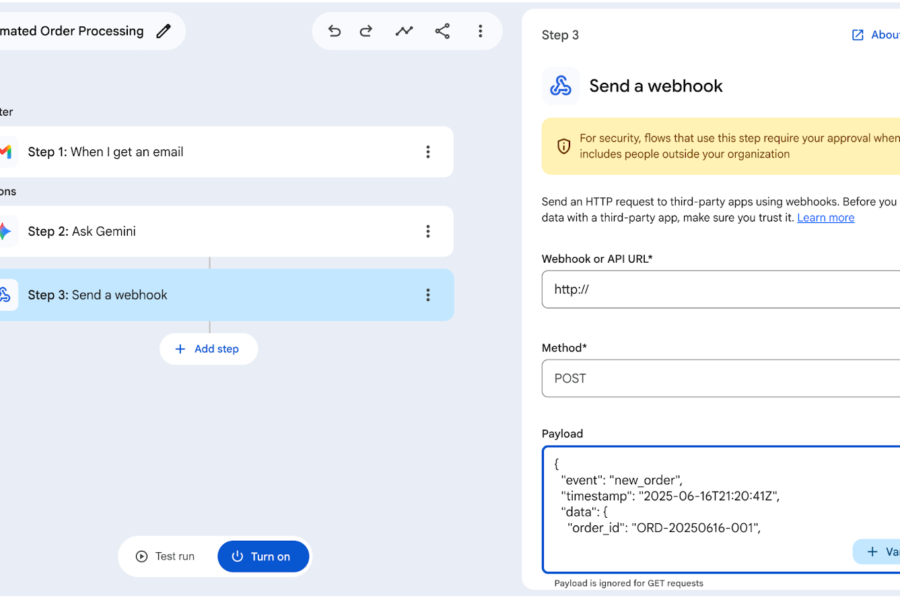Click the Automated Order Processing flow title
Screen dimensions: 900x600
coord(72,31)
